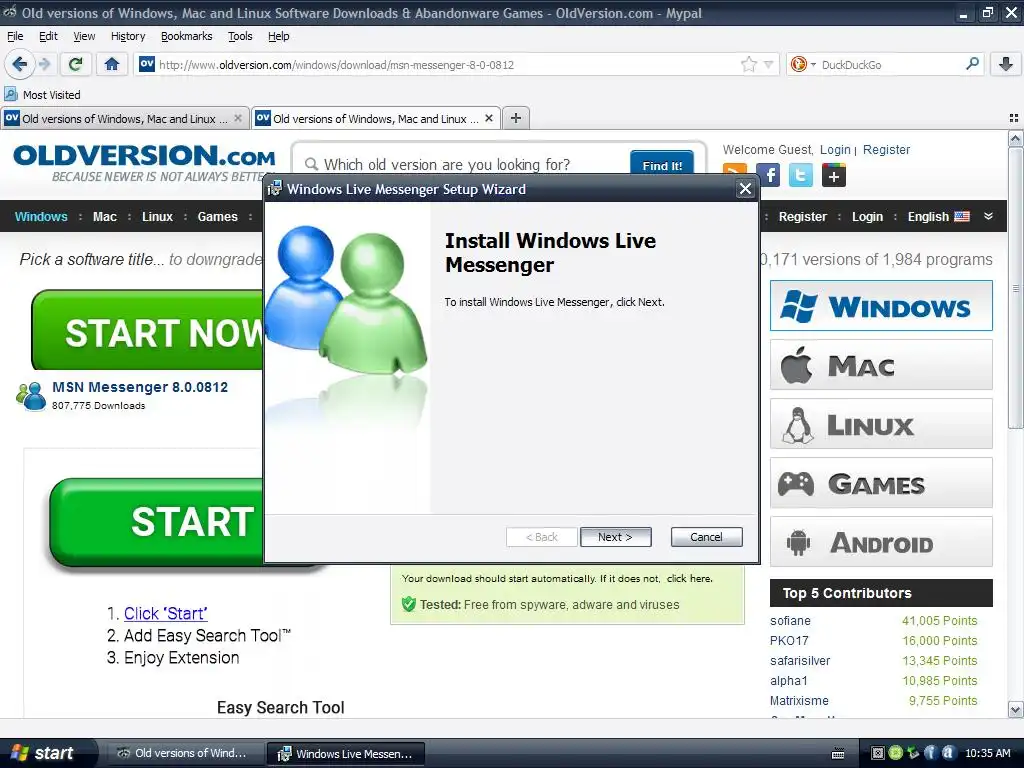Click the Login link beside Welcome Guest
The image size is (1024, 768).
tap(835, 150)
